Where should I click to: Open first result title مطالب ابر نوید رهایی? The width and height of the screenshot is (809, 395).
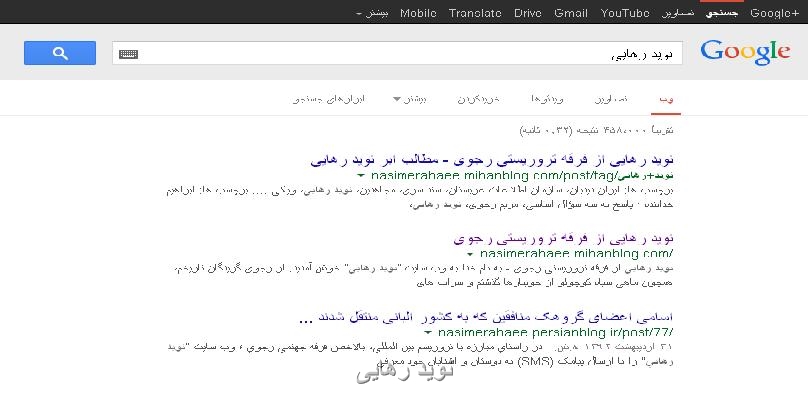click(x=492, y=160)
